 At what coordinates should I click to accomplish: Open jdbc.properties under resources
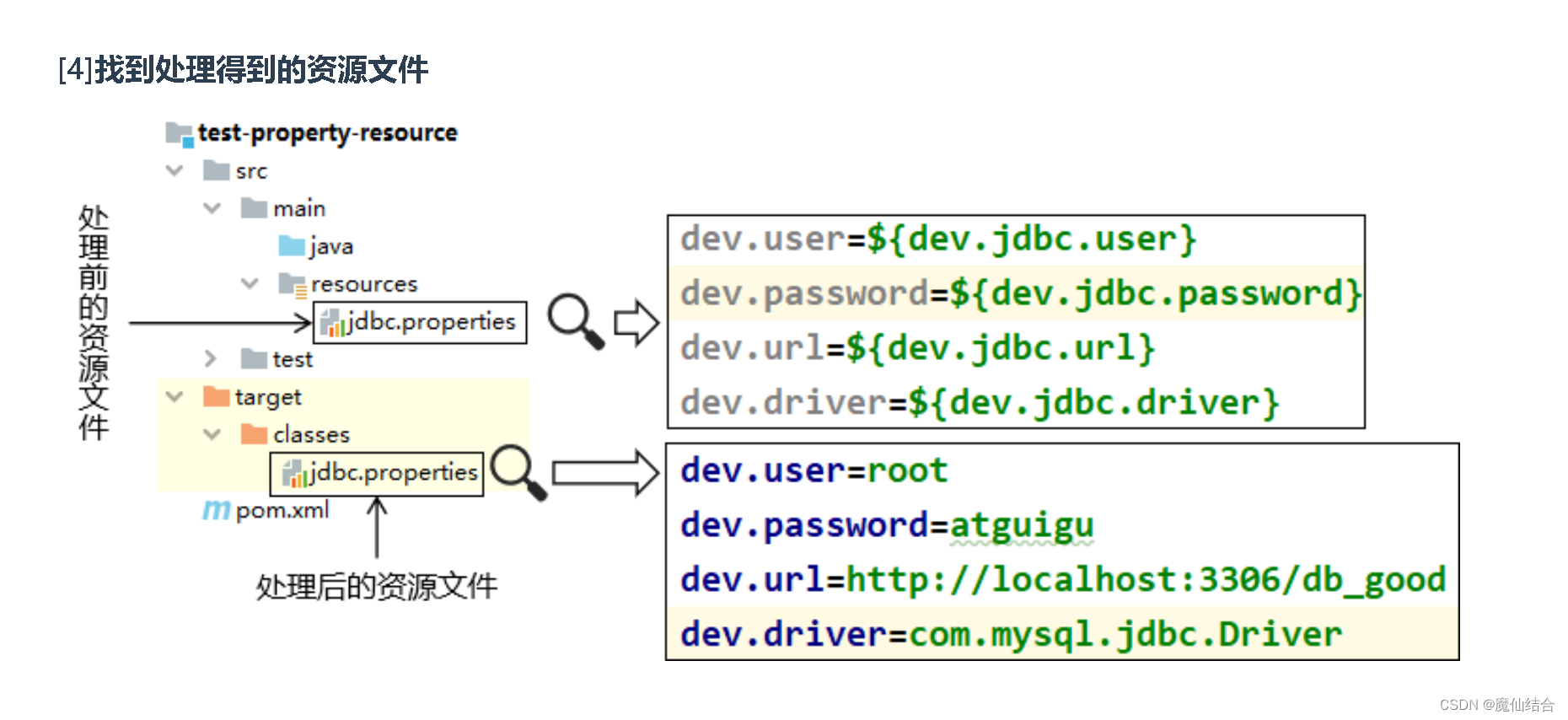[x=432, y=322]
